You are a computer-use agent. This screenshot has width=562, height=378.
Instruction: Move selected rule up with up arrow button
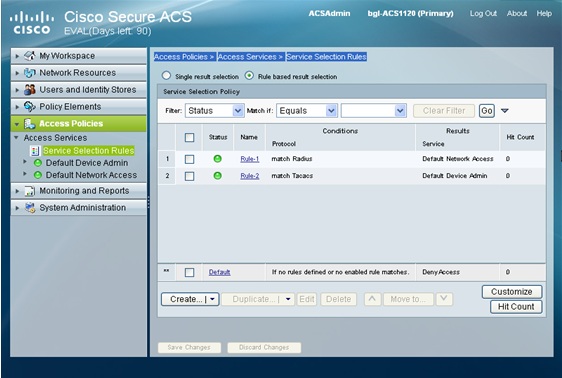click(372, 299)
